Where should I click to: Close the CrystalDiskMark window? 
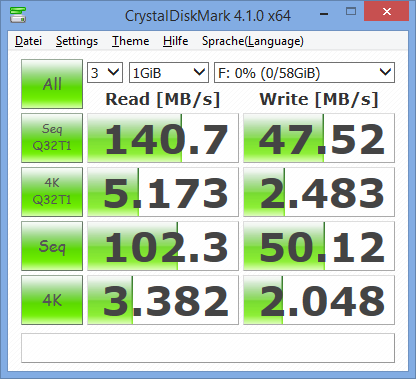point(387,12)
